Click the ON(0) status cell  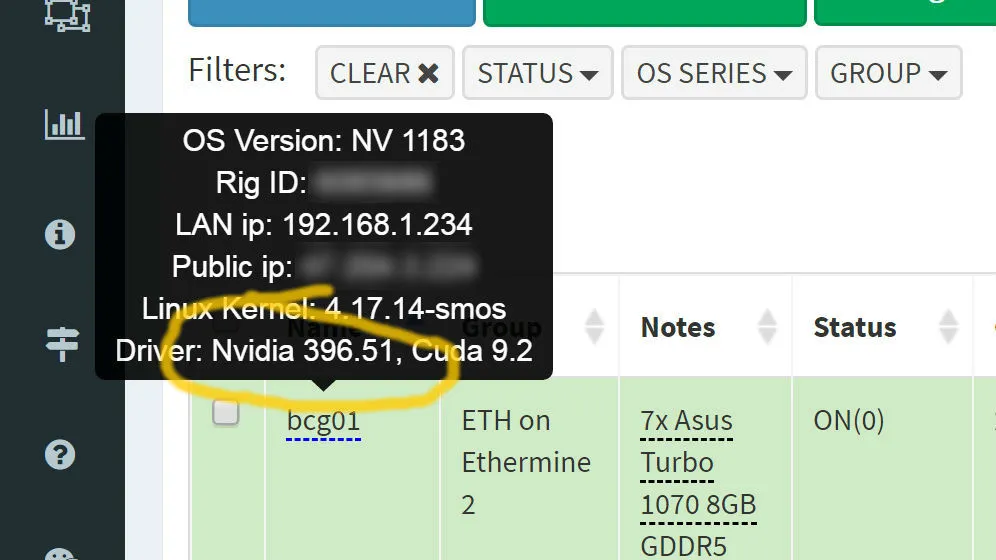tap(849, 421)
